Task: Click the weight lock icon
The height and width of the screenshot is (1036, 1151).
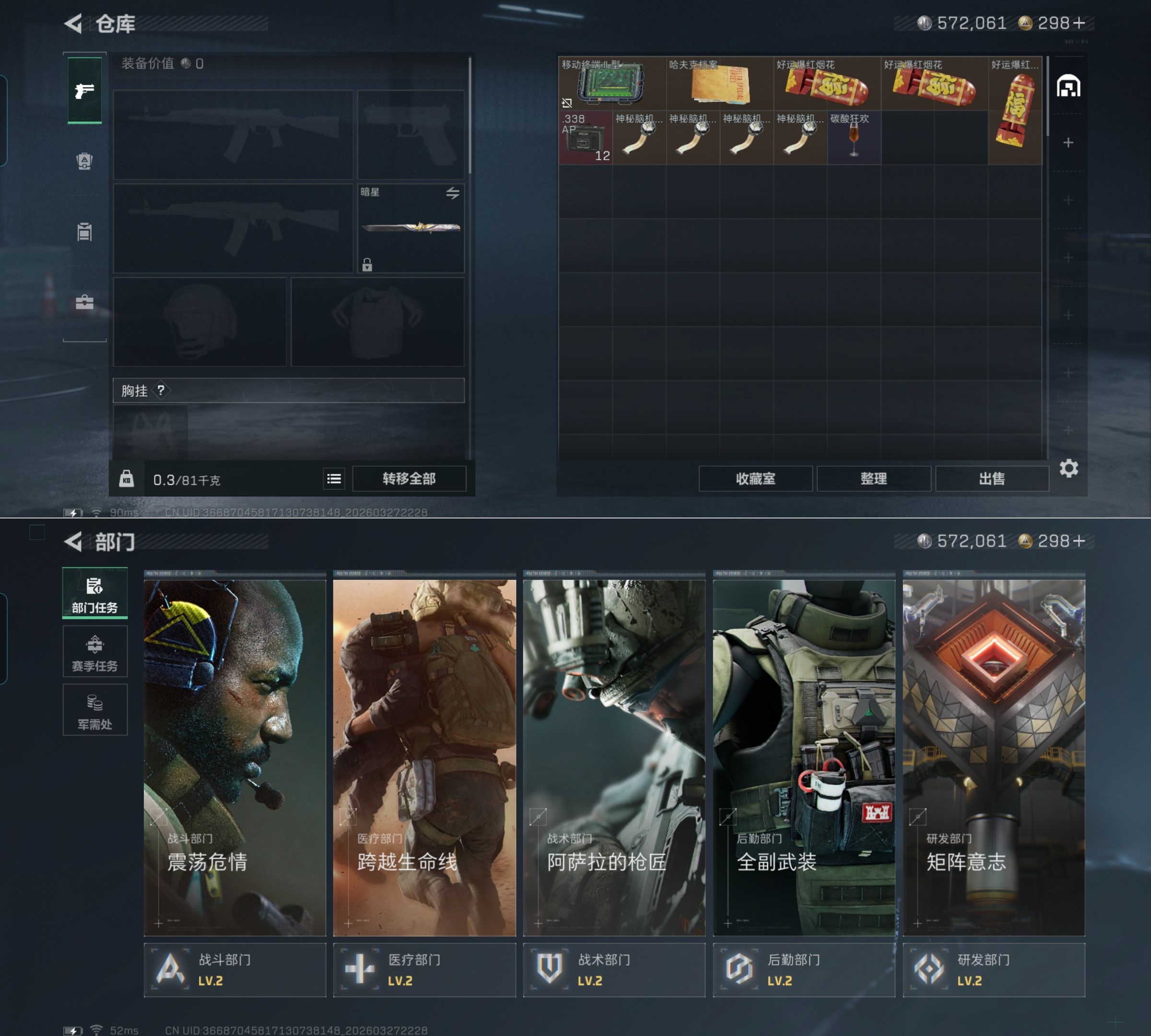Action: click(127, 479)
